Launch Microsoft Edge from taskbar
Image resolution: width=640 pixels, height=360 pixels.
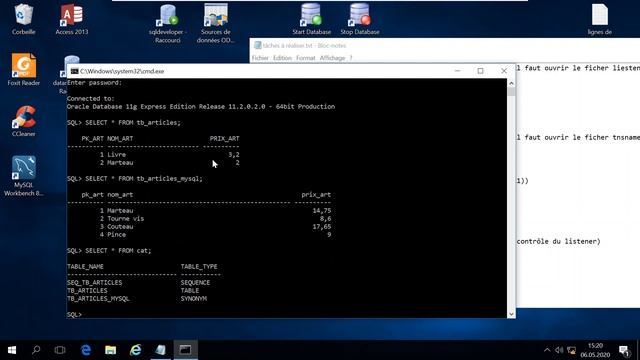86,350
